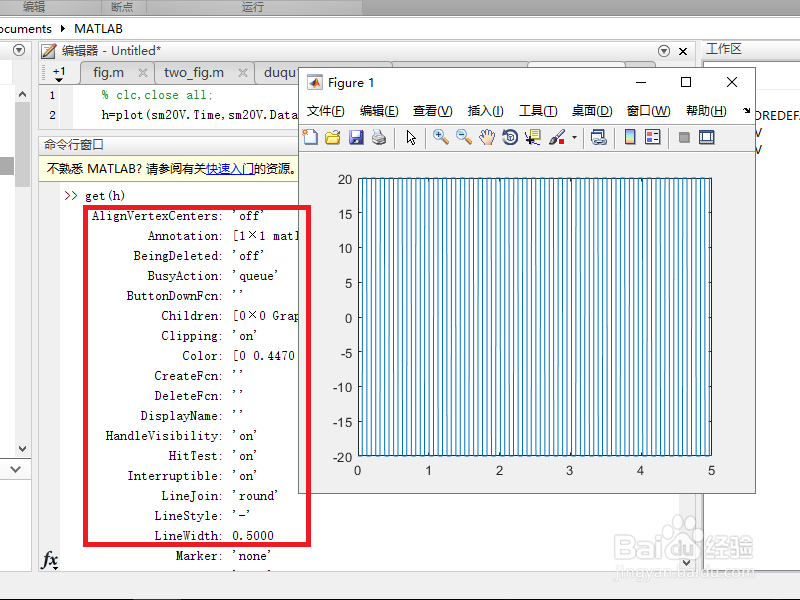Insert Legend using toolbar icon
This screenshot has height=600, width=800.
pyautogui.click(x=653, y=137)
